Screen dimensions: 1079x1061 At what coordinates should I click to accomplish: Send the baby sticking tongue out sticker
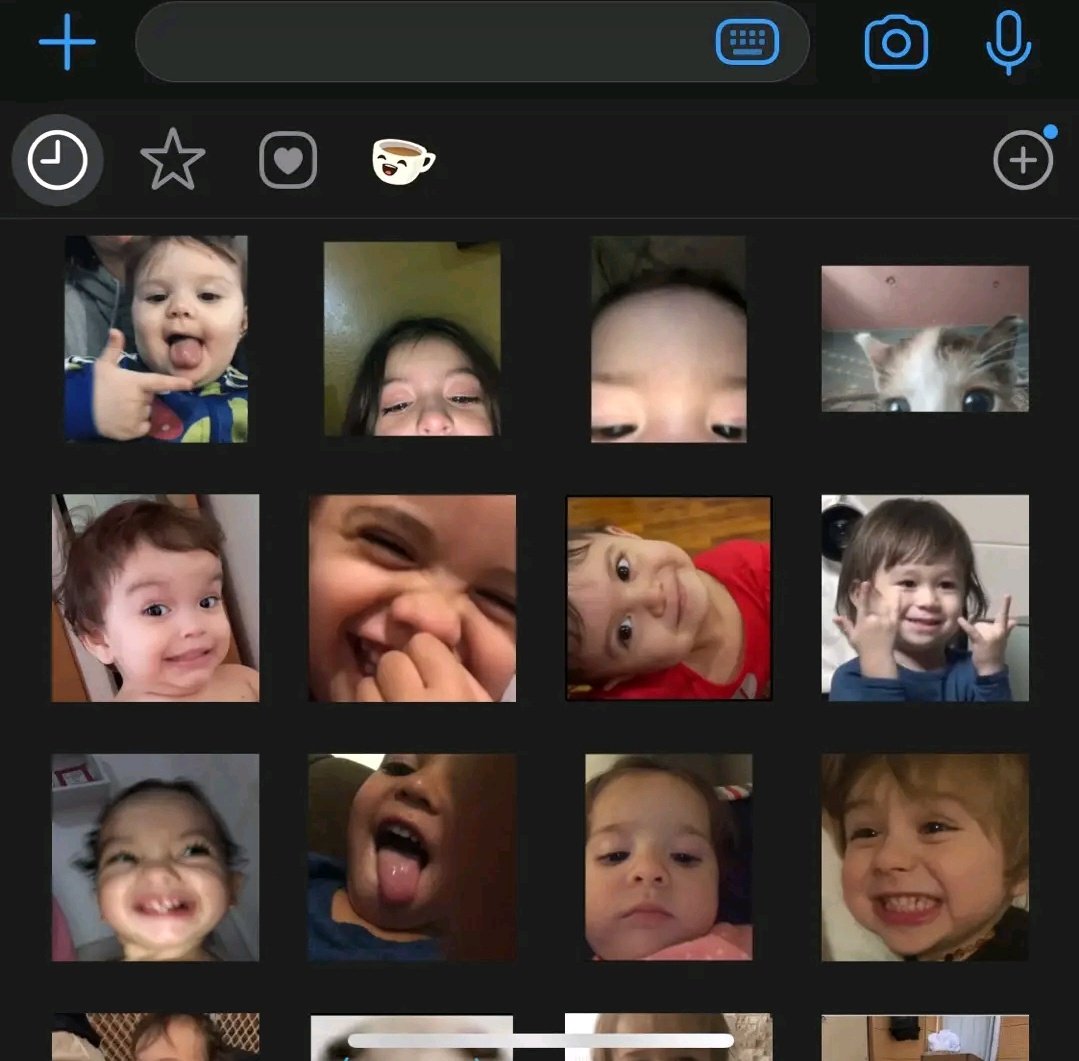click(x=156, y=339)
